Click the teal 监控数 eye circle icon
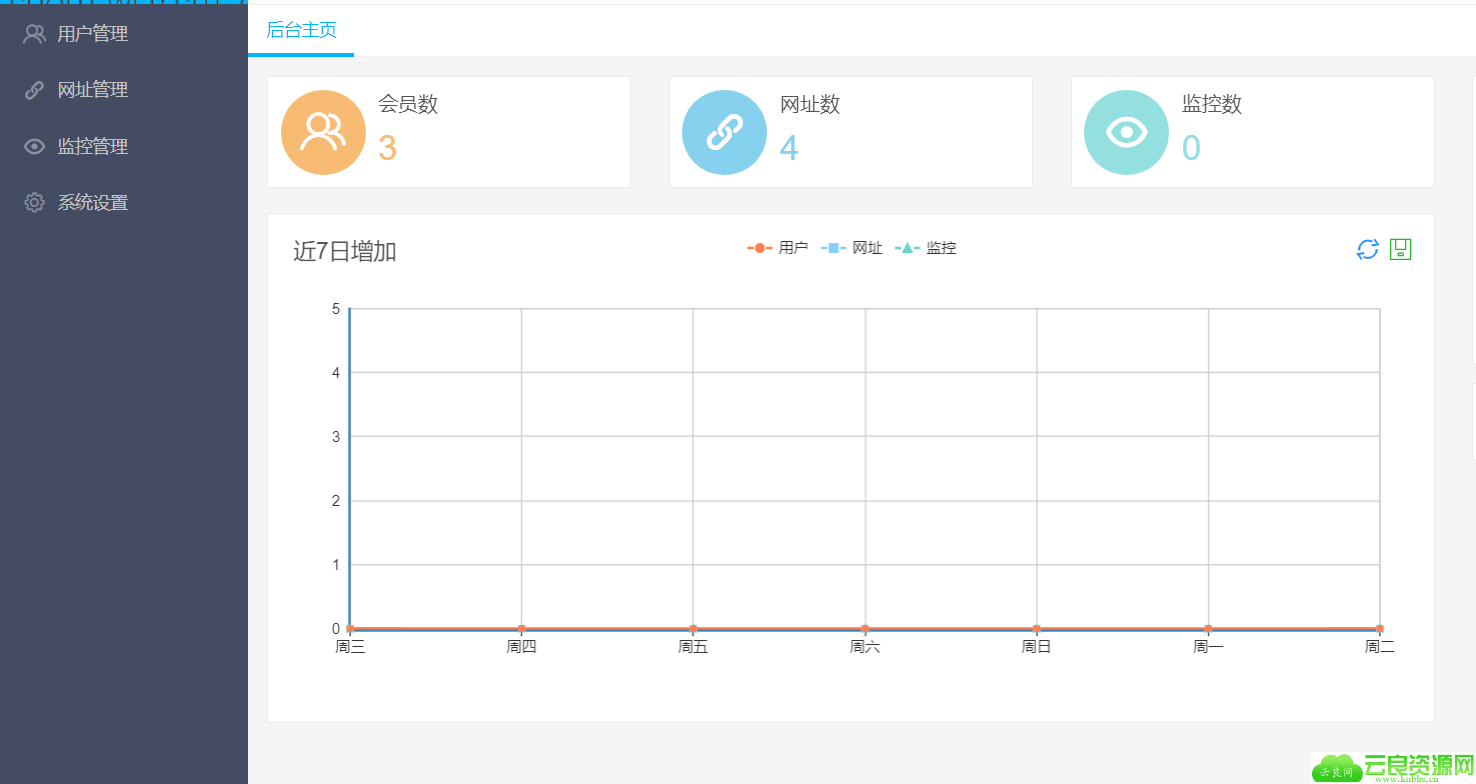This screenshot has height=784, width=1476. tap(1126, 132)
